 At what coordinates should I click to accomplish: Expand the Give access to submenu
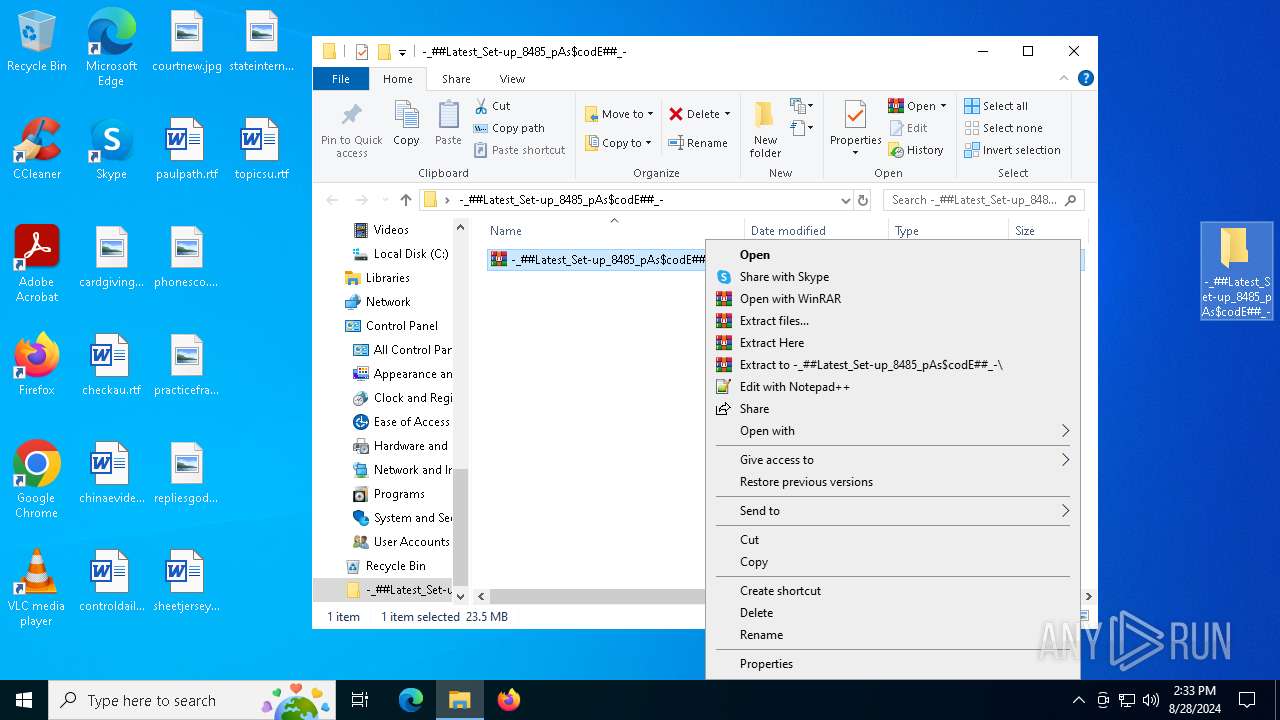click(892, 460)
